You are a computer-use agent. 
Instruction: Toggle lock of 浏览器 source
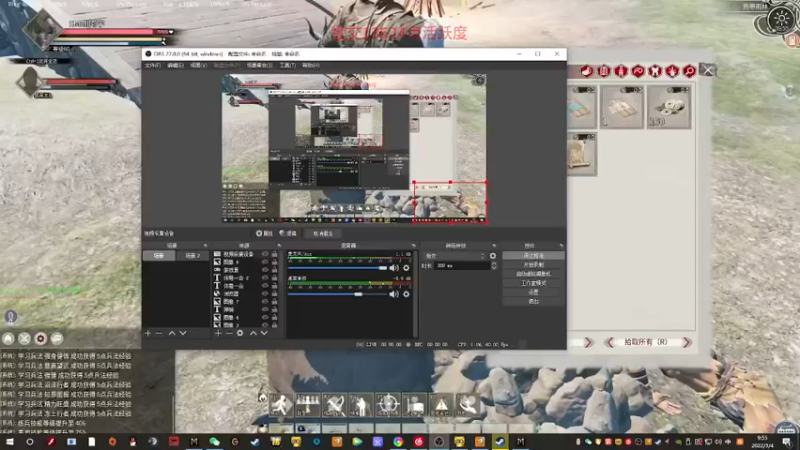click(x=274, y=293)
